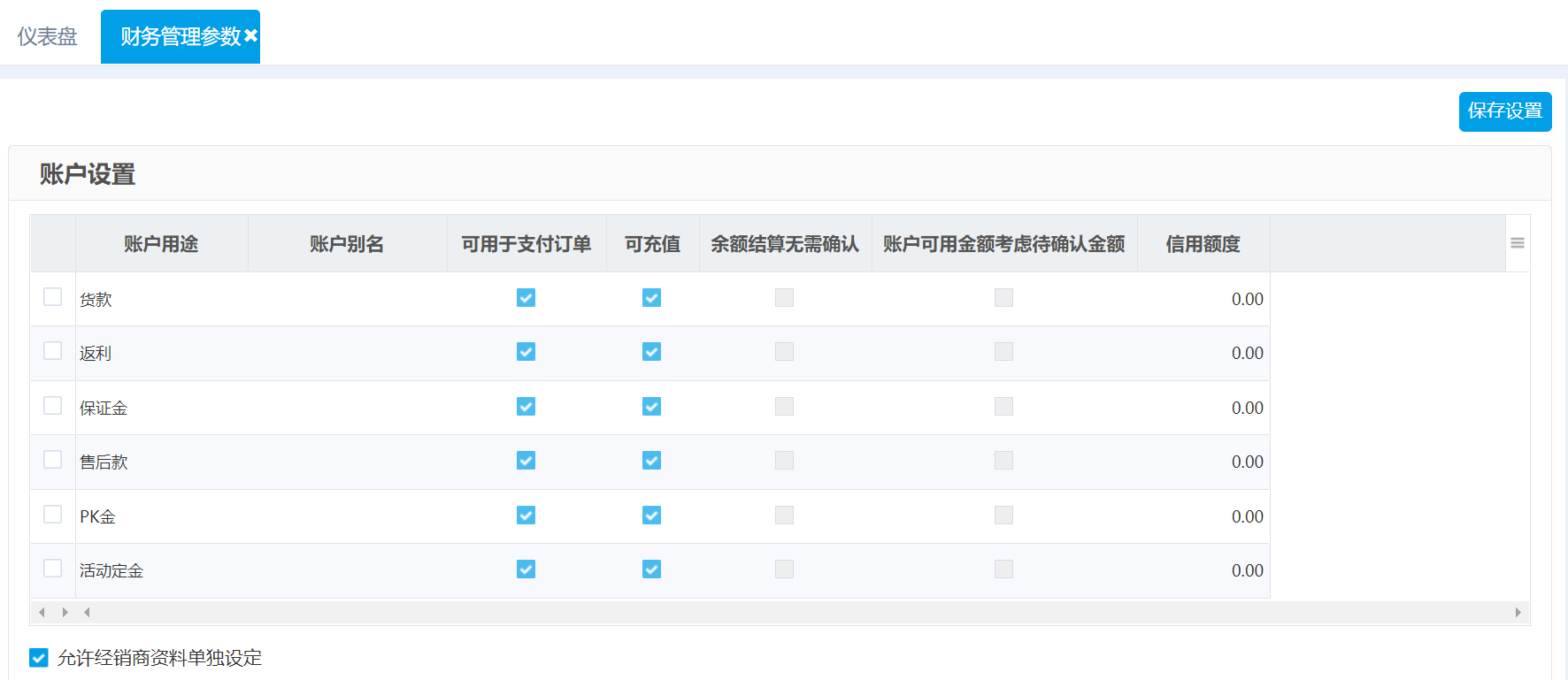
Task: Select the 财务管理参数 tab
Action: tap(181, 36)
